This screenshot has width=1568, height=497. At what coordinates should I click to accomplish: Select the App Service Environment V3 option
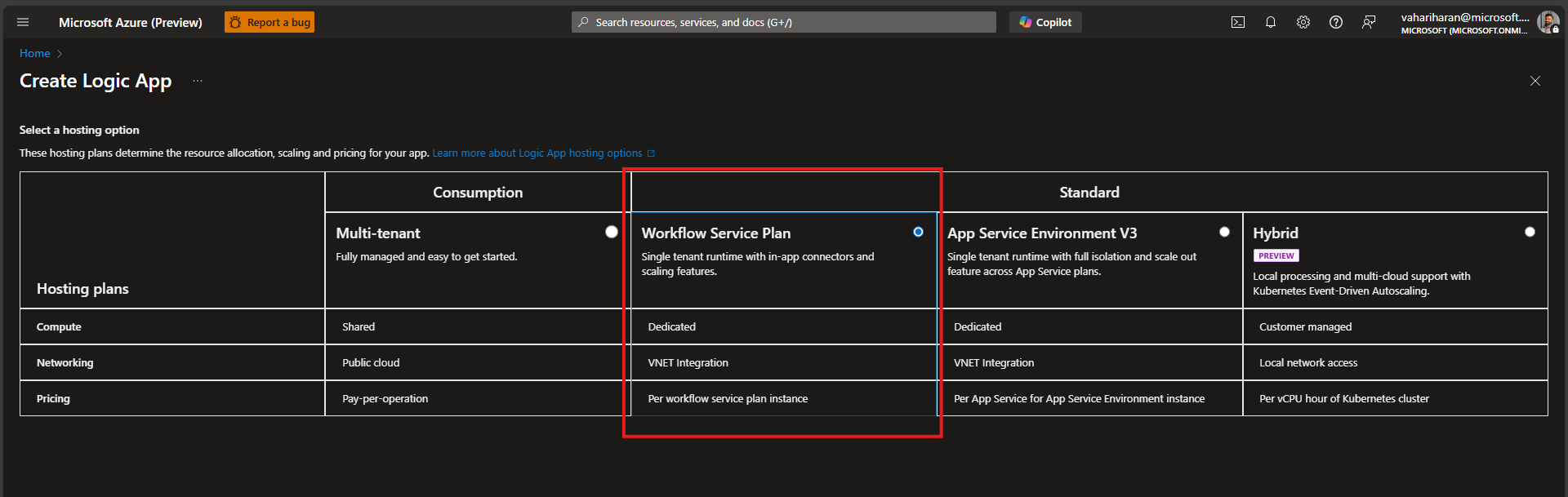[x=1224, y=232]
